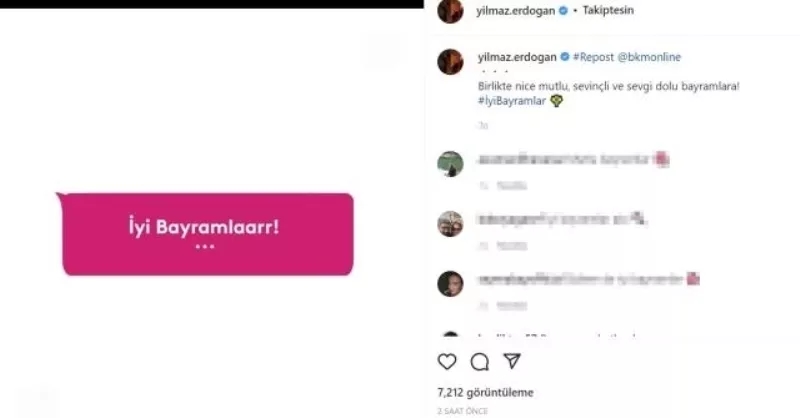Like the post with the heart icon
Screen dimensions: 800x418
coord(447,361)
